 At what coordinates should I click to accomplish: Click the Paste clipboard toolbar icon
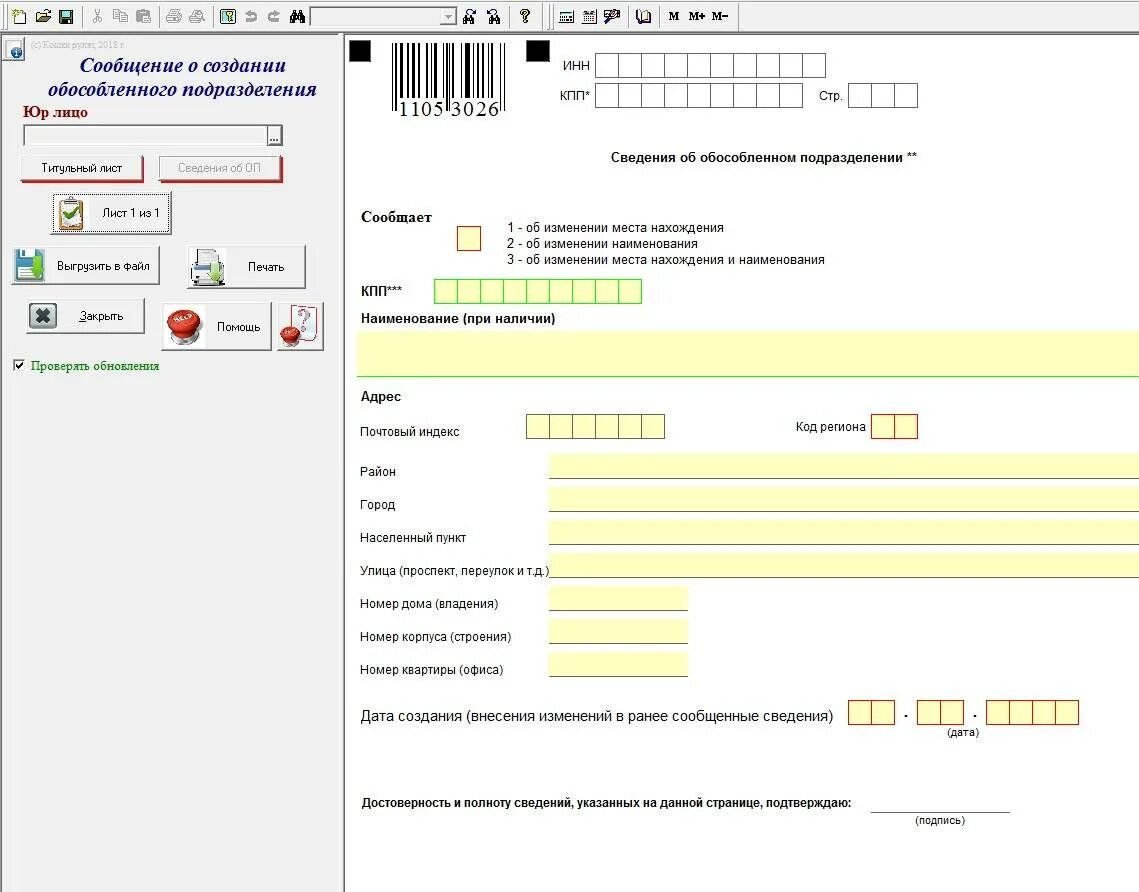[x=144, y=16]
